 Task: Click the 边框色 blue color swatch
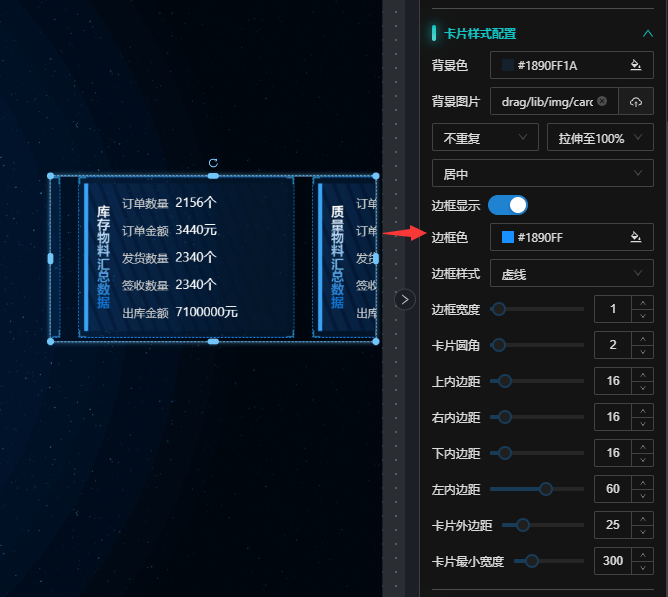[508, 237]
